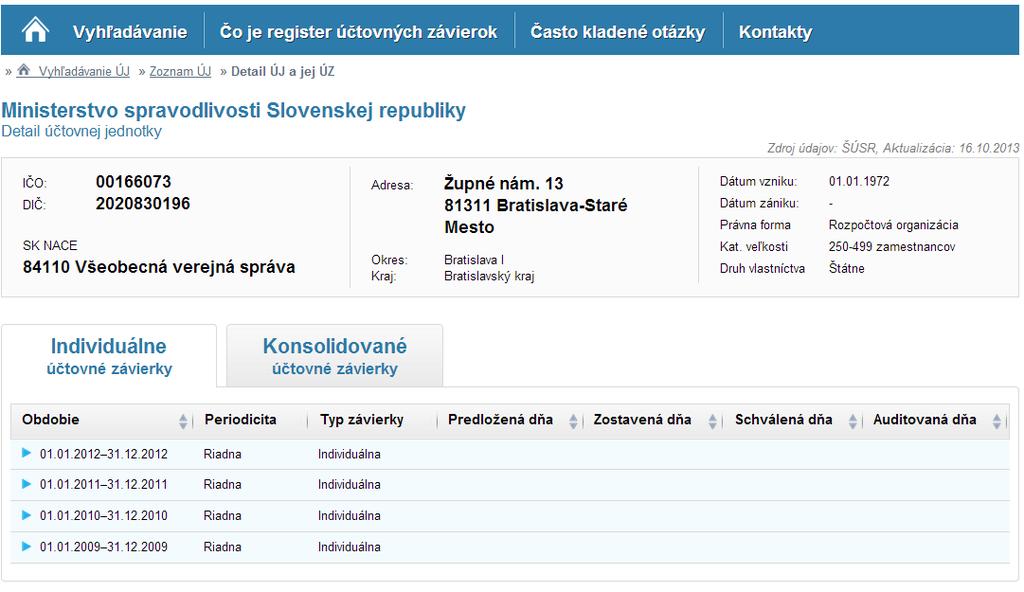Click the Obdobie column header label

50,419
